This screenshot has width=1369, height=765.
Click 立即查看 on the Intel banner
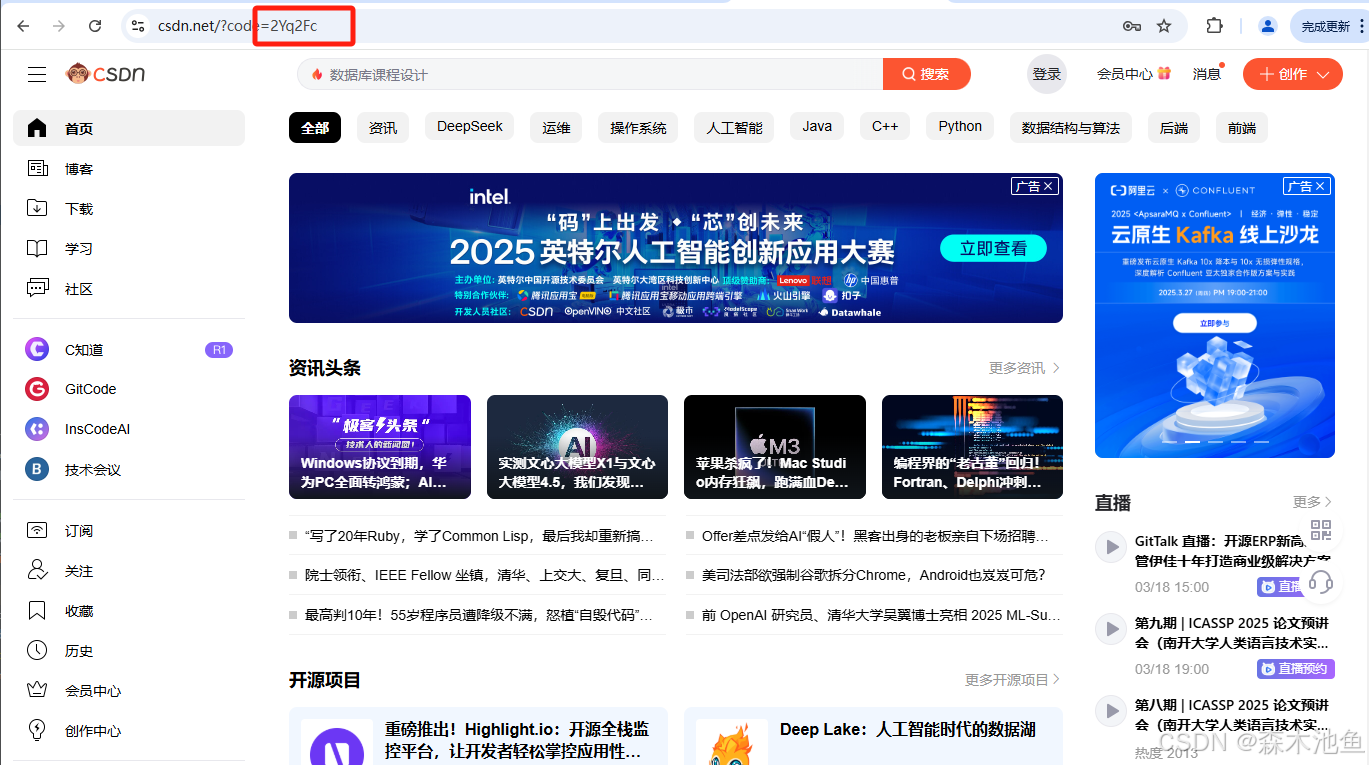click(x=993, y=248)
